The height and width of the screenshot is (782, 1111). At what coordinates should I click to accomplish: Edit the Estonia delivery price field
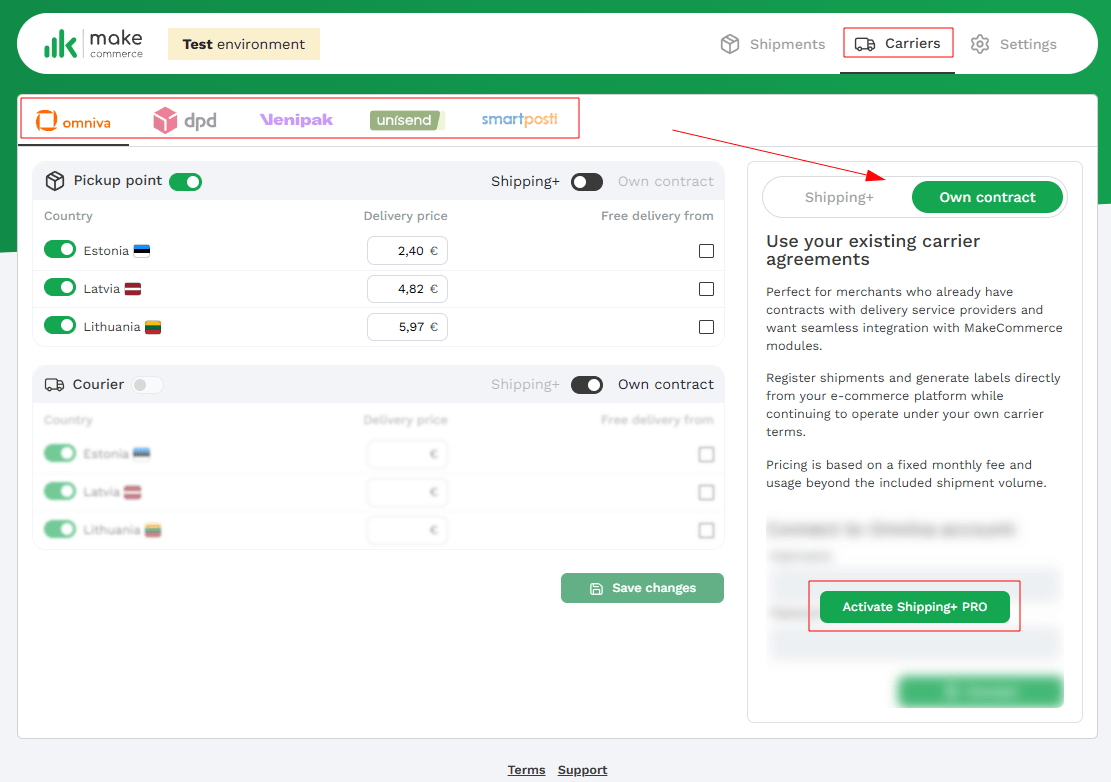[405, 251]
